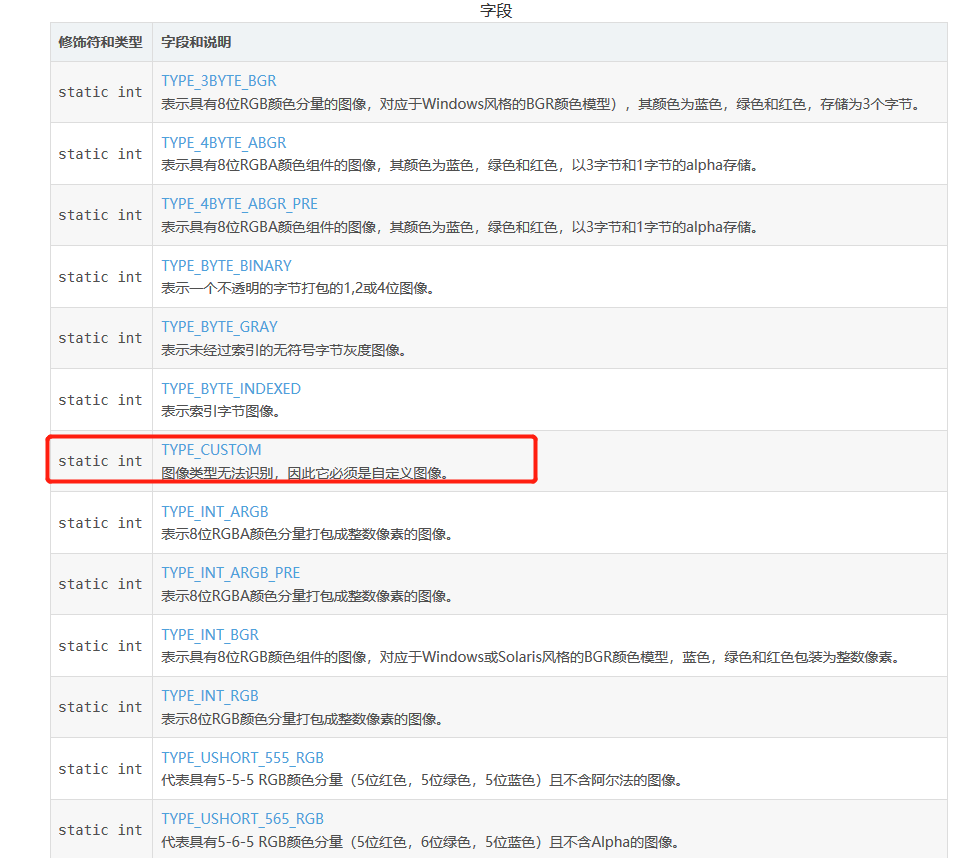Screen dimensions: 954x858
Task: Open the TYPE_BYTE_BINARY field link
Action: [x=226, y=265]
